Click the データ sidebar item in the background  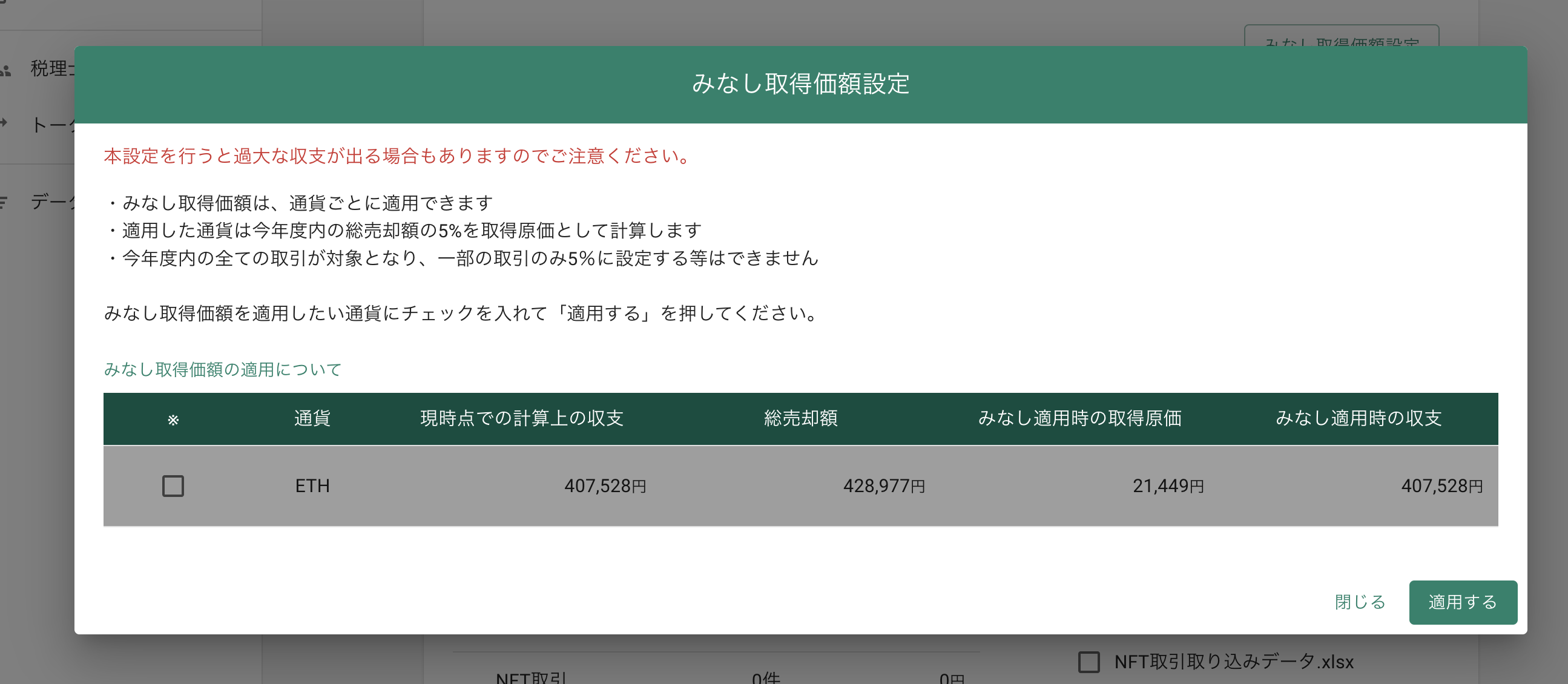[x=52, y=201]
